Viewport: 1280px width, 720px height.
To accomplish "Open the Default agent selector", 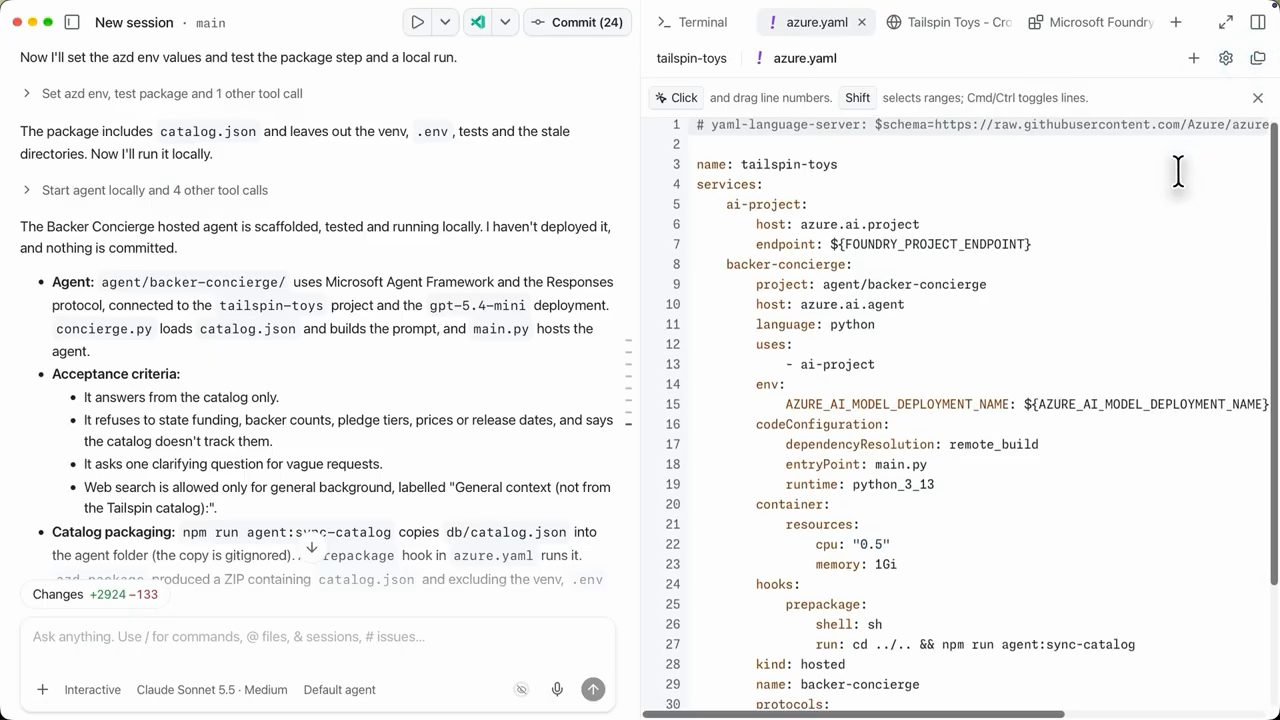I will coord(340,690).
